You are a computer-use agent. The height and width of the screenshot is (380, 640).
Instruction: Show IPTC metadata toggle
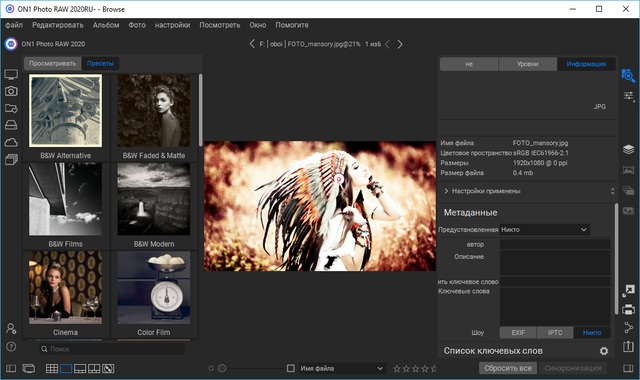tap(555, 333)
